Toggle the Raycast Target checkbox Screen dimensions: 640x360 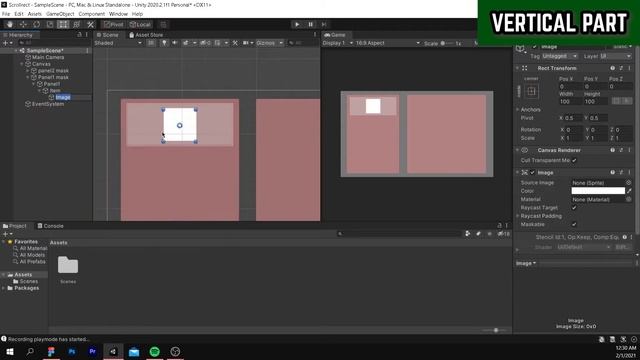point(574,208)
